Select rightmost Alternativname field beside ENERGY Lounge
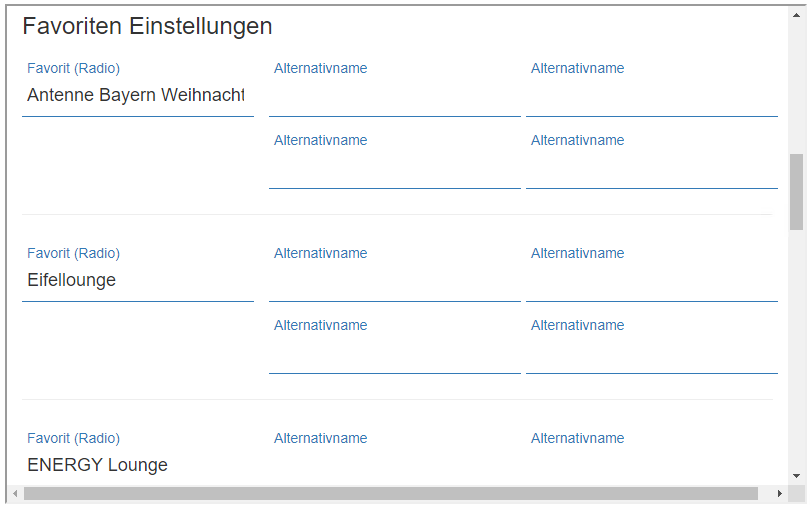This screenshot has width=810, height=510. pos(651,465)
